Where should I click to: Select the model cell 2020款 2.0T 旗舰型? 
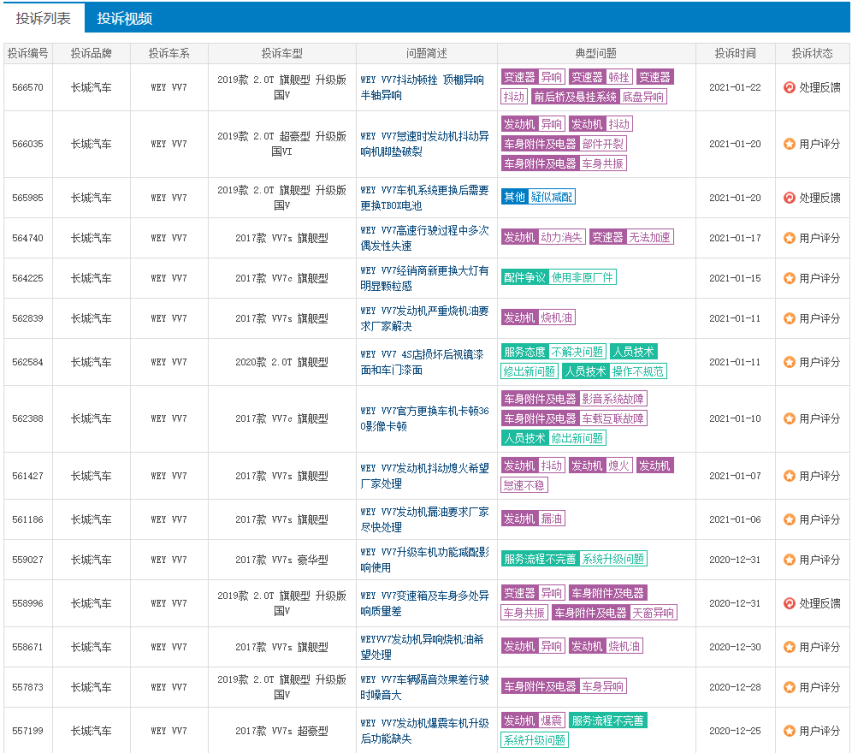281,362
